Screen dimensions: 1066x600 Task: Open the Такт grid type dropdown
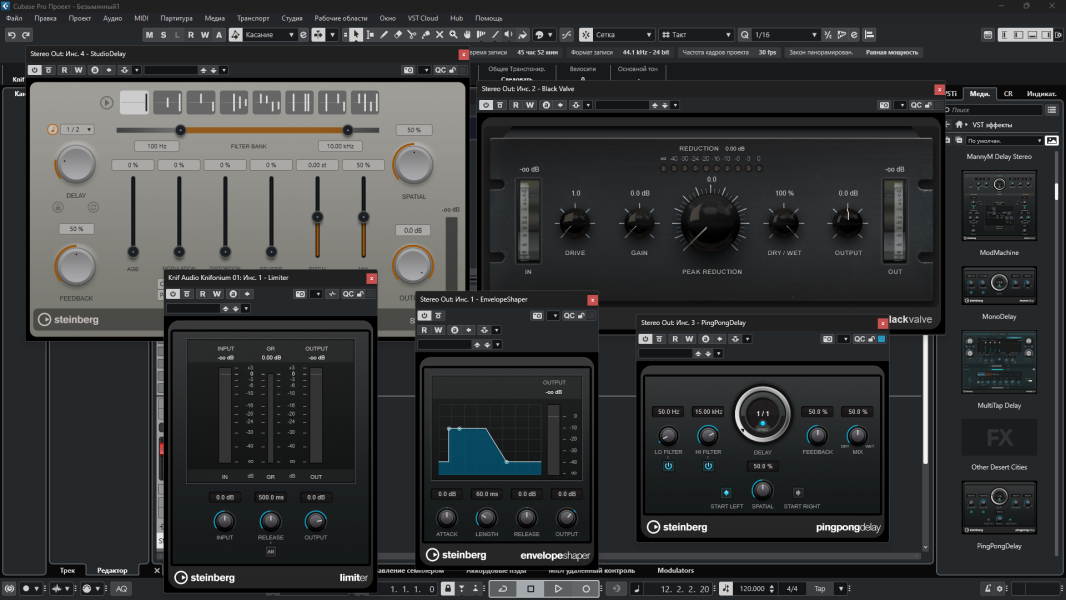[697, 35]
